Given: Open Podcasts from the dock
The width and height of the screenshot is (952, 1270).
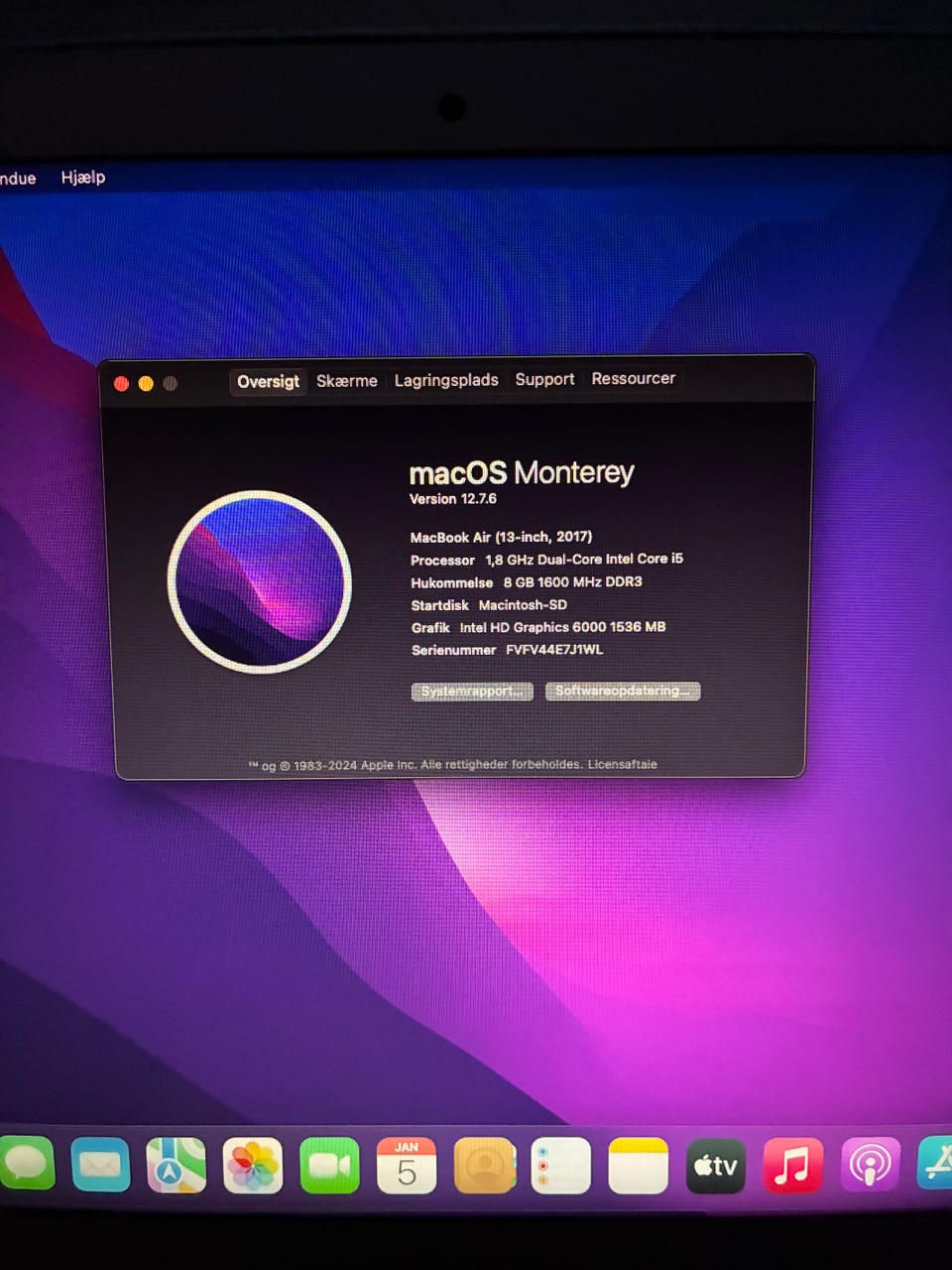Looking at the screenshot, I should click(x=870, y=1166).
